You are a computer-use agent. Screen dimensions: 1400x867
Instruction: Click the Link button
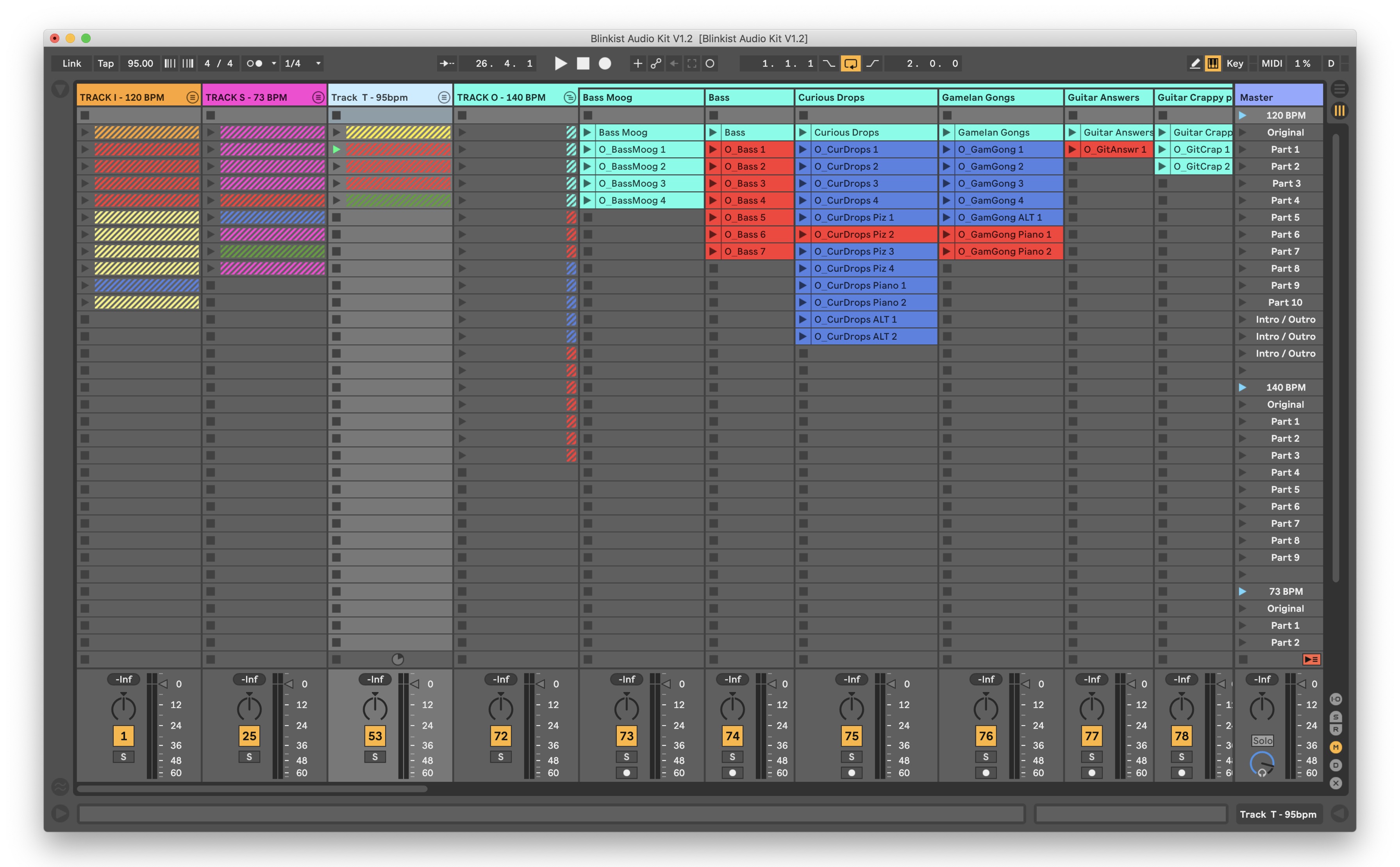[72, 64]
